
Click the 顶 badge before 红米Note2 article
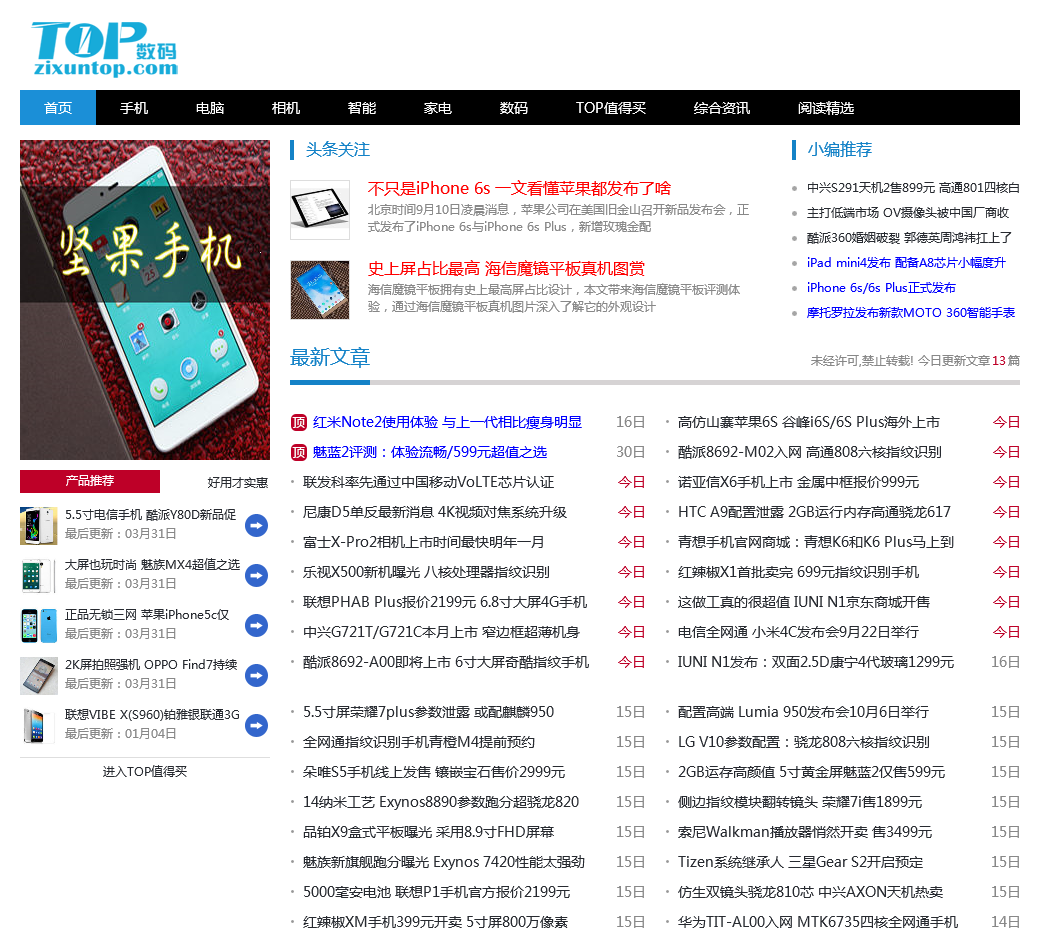[x=298, y=422]
